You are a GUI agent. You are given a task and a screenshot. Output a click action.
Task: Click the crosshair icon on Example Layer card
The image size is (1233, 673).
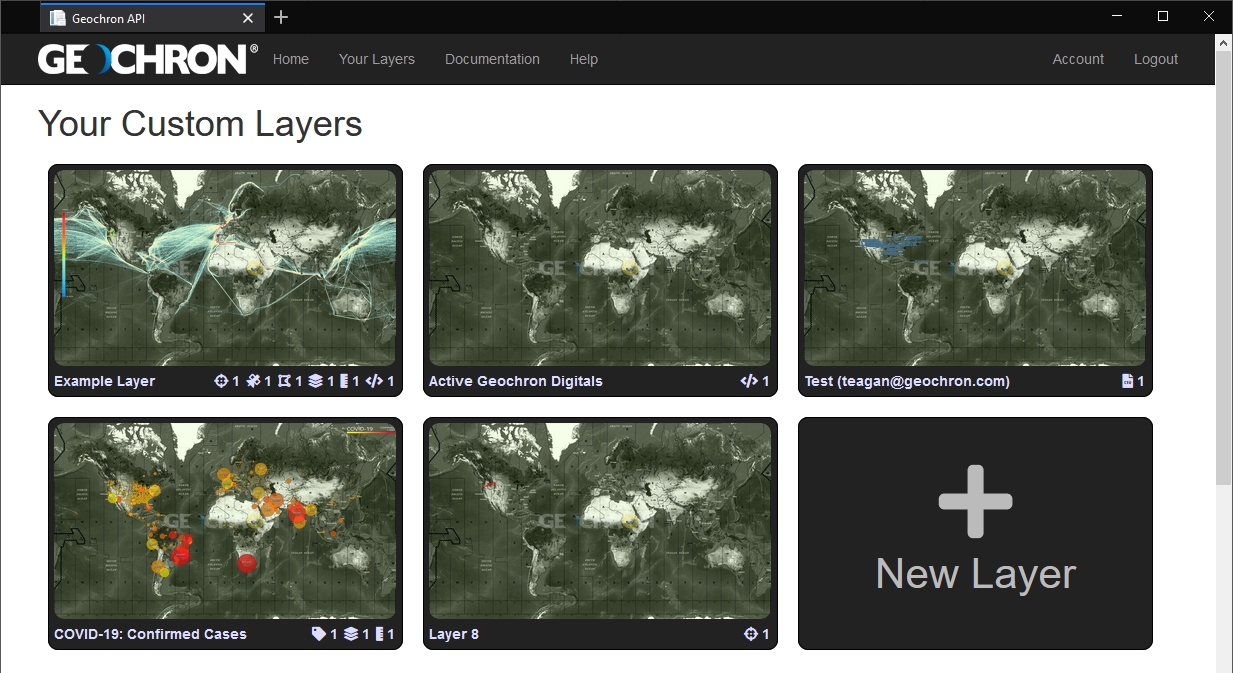[221, 381]
